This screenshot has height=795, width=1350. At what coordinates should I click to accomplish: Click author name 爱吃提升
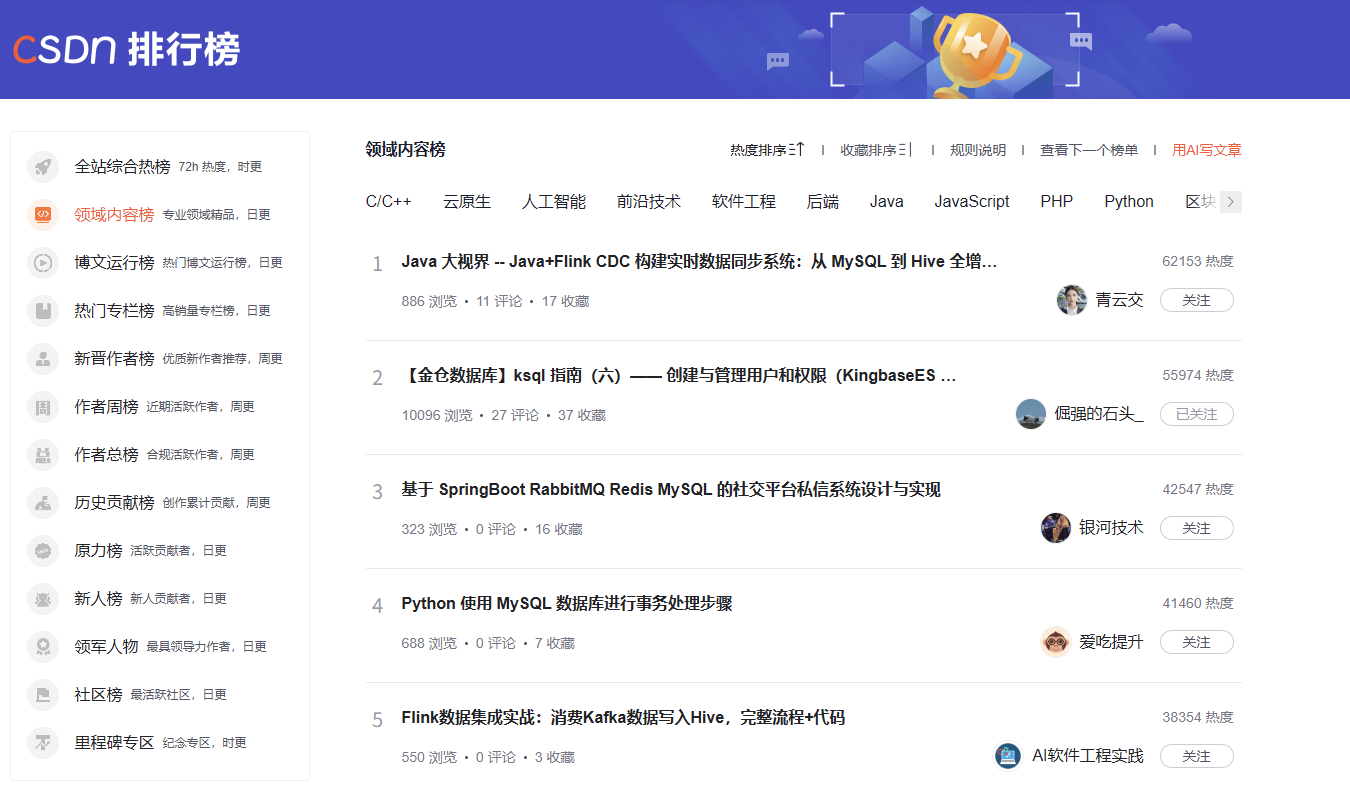coord(1111,642)
